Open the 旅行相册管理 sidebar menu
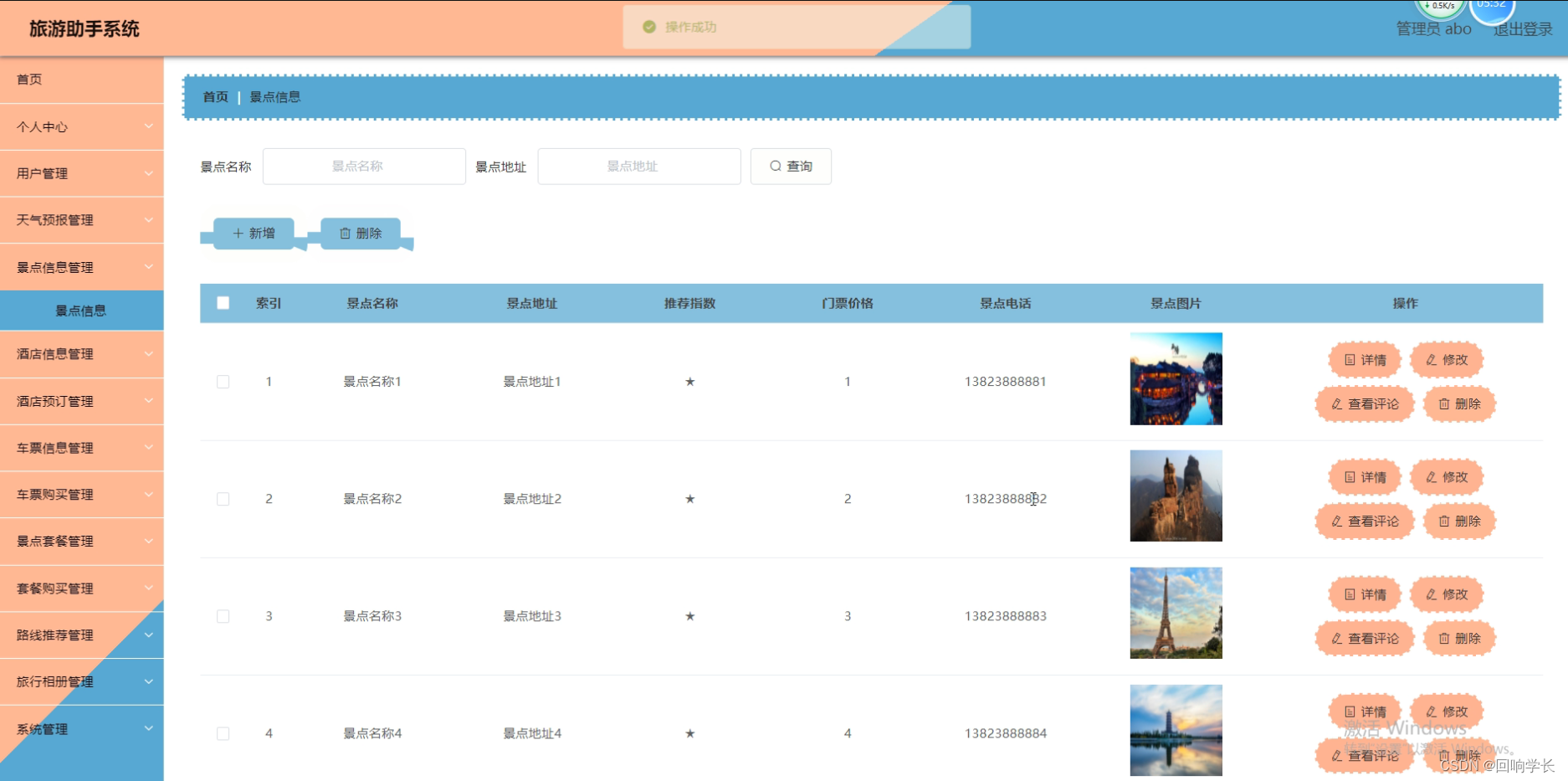The height and width of the screenshot is (781, 1568). click(x=82, y=682)
